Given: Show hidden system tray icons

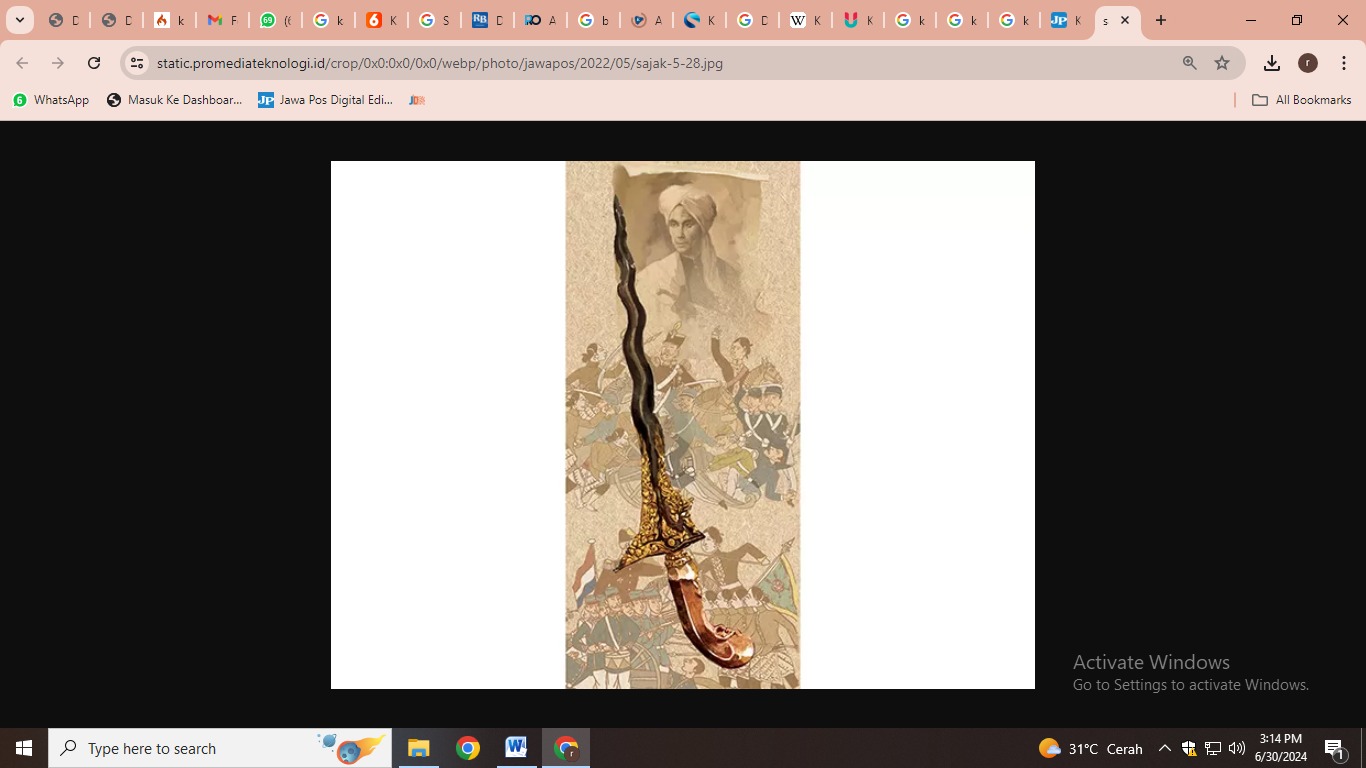Looking at the screenshot, I should (1164, 748).
